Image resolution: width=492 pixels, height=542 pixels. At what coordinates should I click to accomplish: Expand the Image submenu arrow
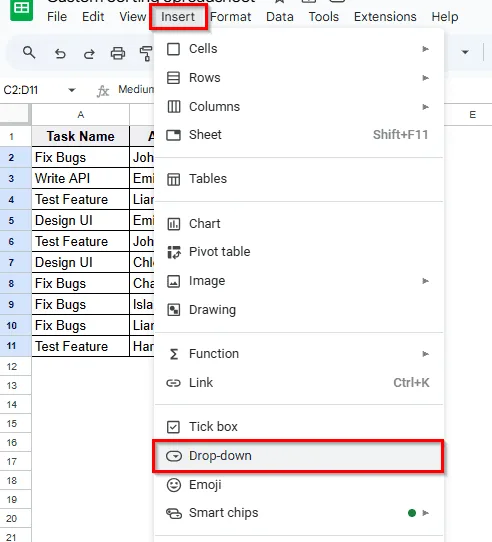pyautogui.click(x=425, y=281)
